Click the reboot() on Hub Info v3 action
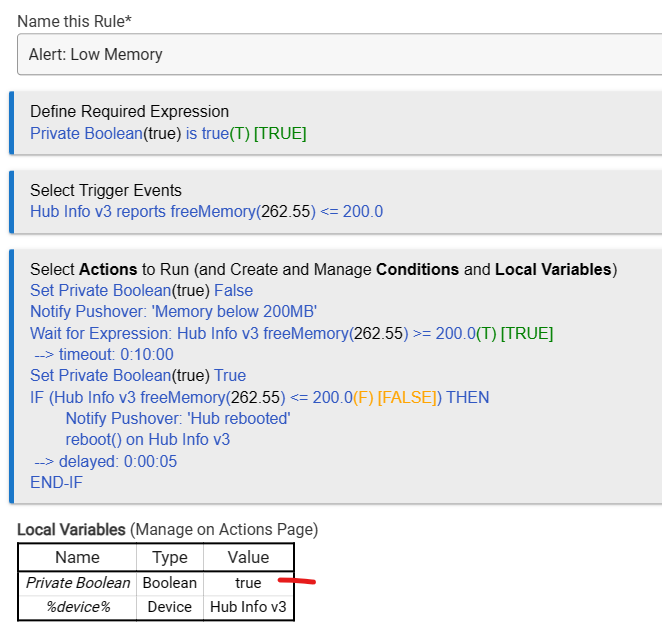Image resolution: width=662 pixels, height=633 pixels. pyautogui.click(x=148, y=440)
